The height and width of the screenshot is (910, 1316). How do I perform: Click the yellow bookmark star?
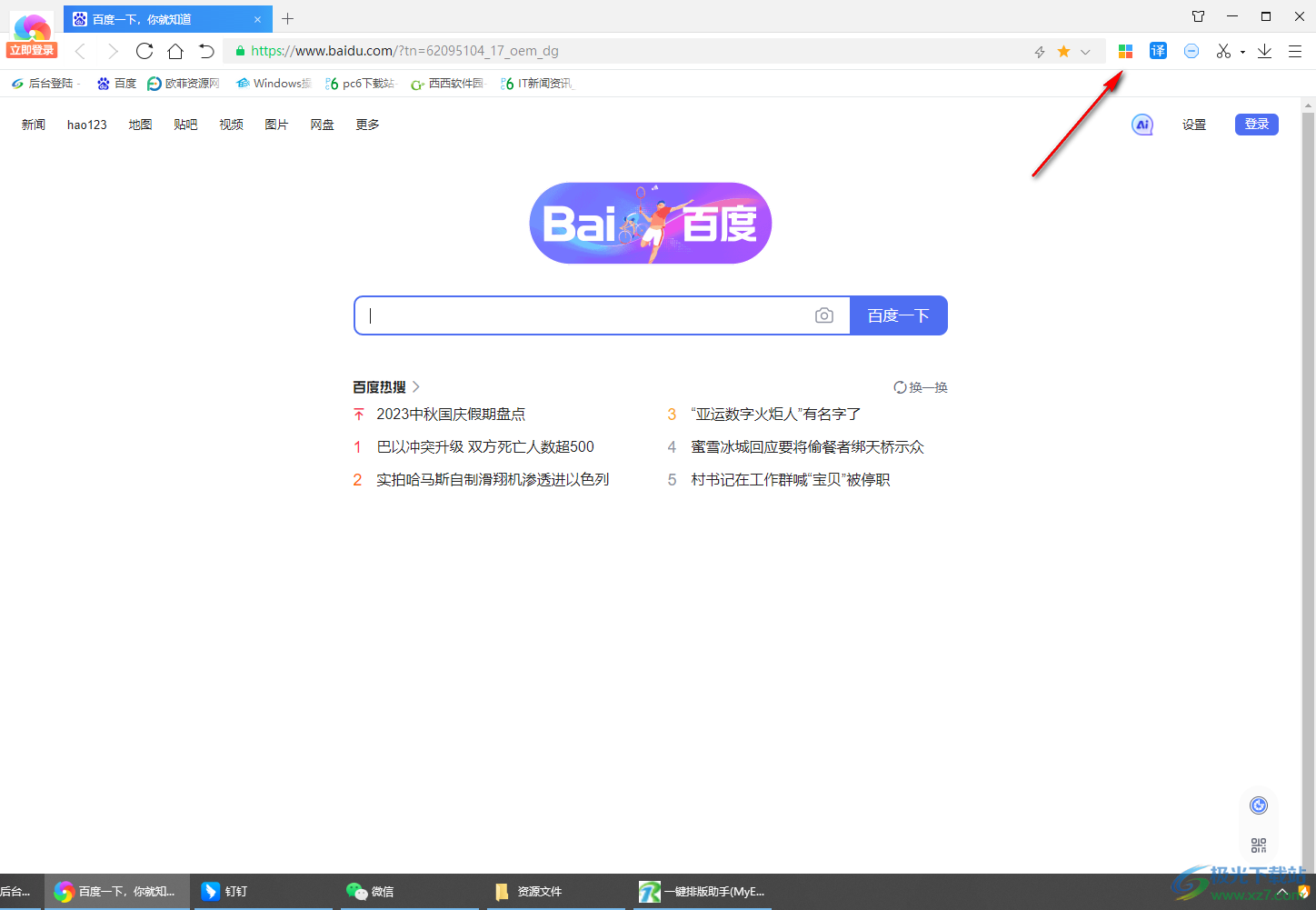[x=1063, y=52]
